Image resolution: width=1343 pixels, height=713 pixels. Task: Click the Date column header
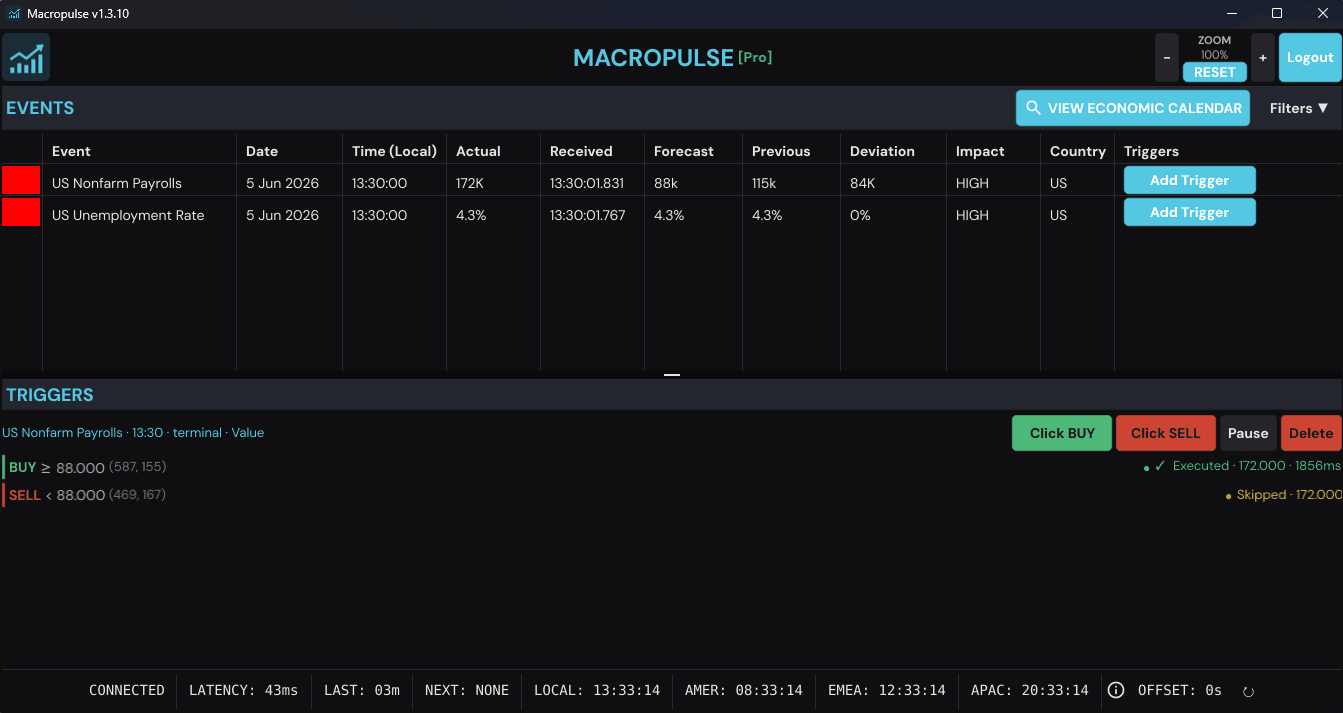point(262,151)
